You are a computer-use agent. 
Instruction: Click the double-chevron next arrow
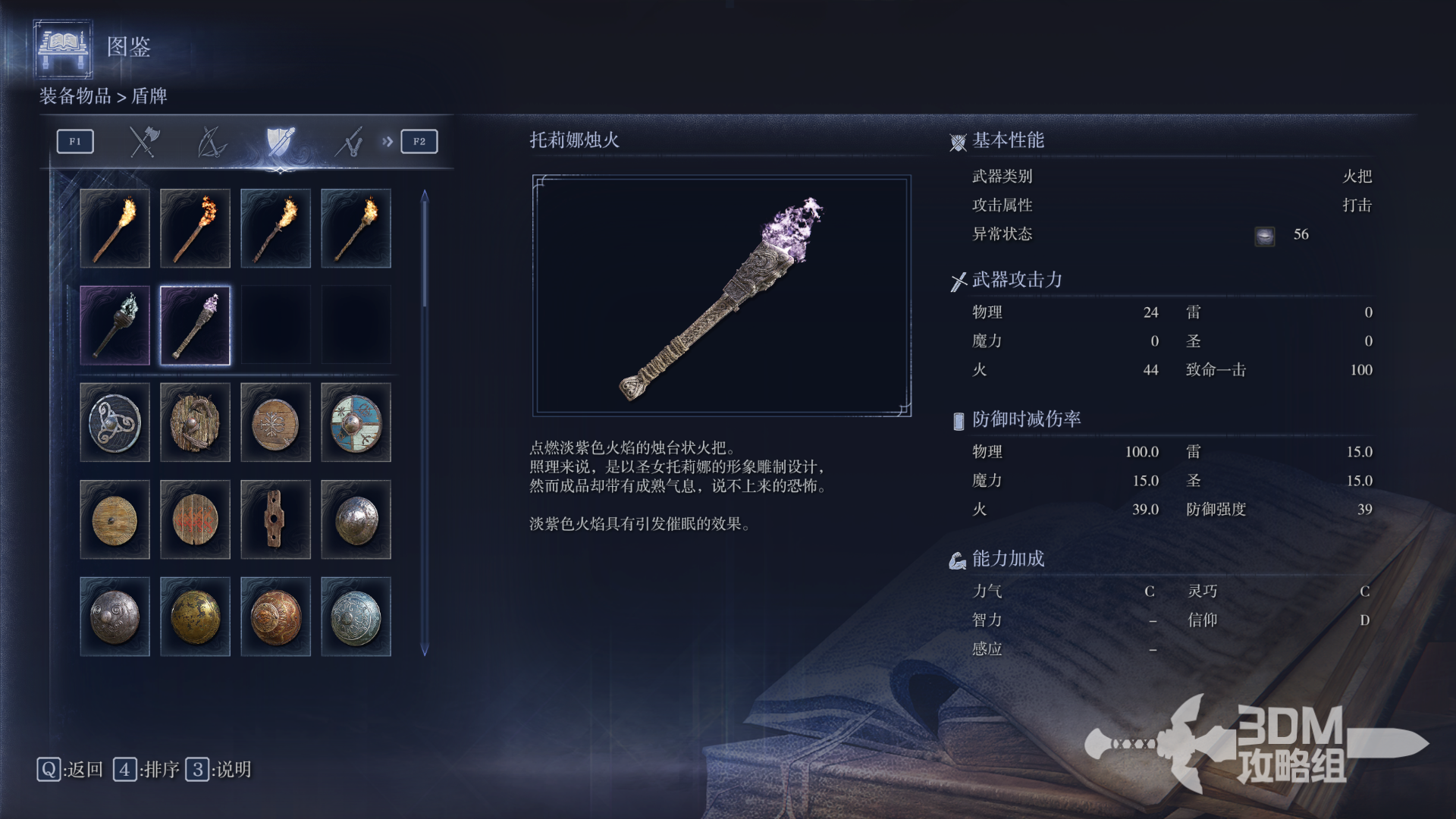[x=388, y=142]
